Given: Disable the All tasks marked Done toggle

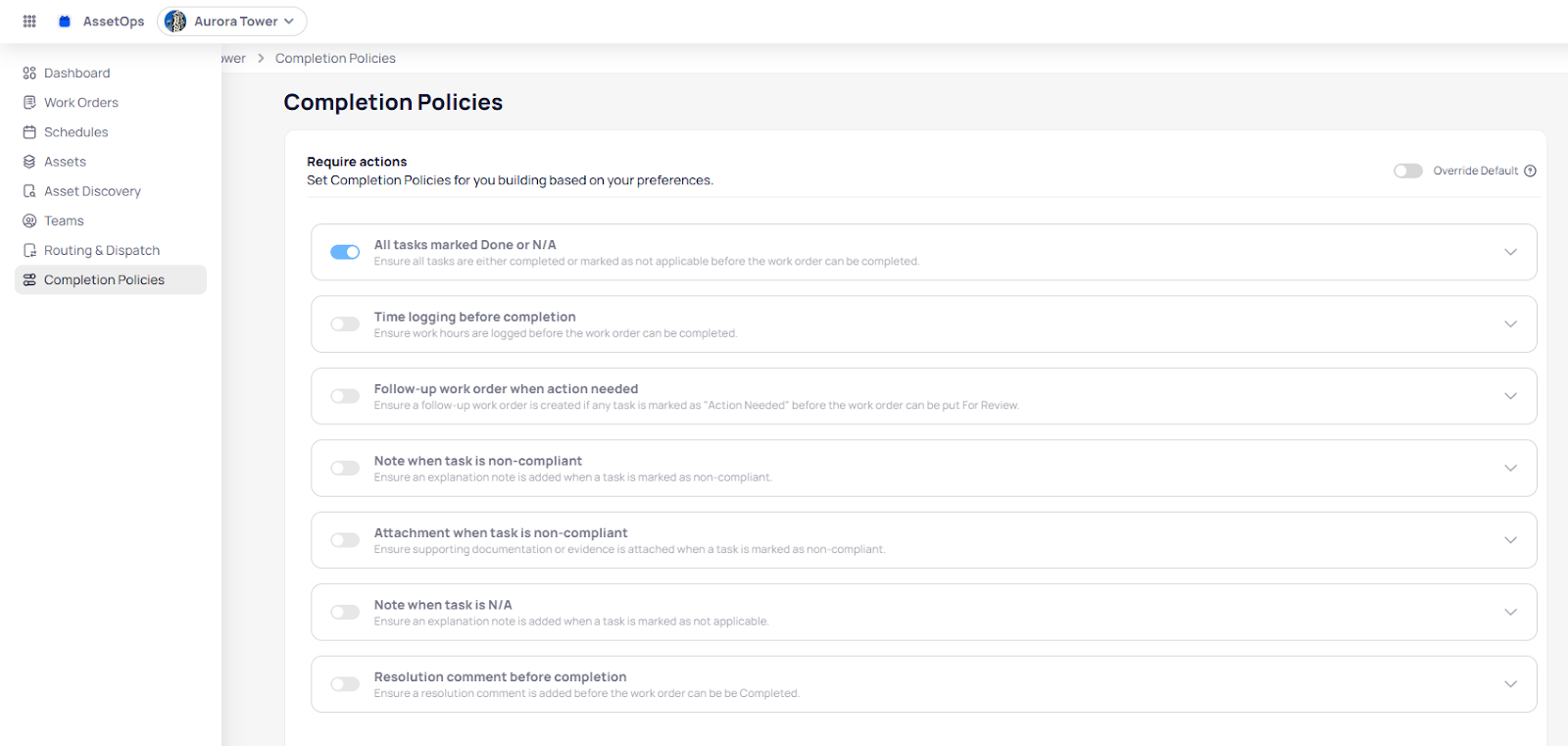Looking at the screenshot, I should (345, 252).
